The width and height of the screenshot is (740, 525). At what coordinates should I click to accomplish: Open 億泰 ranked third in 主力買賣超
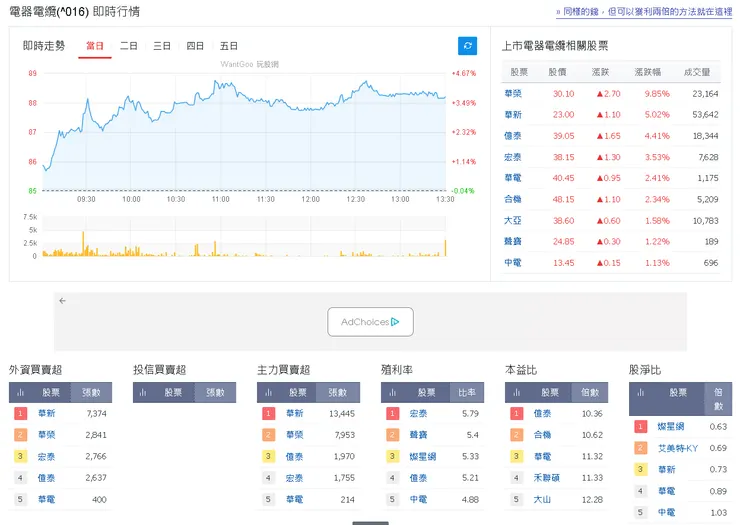coord(294,457)
